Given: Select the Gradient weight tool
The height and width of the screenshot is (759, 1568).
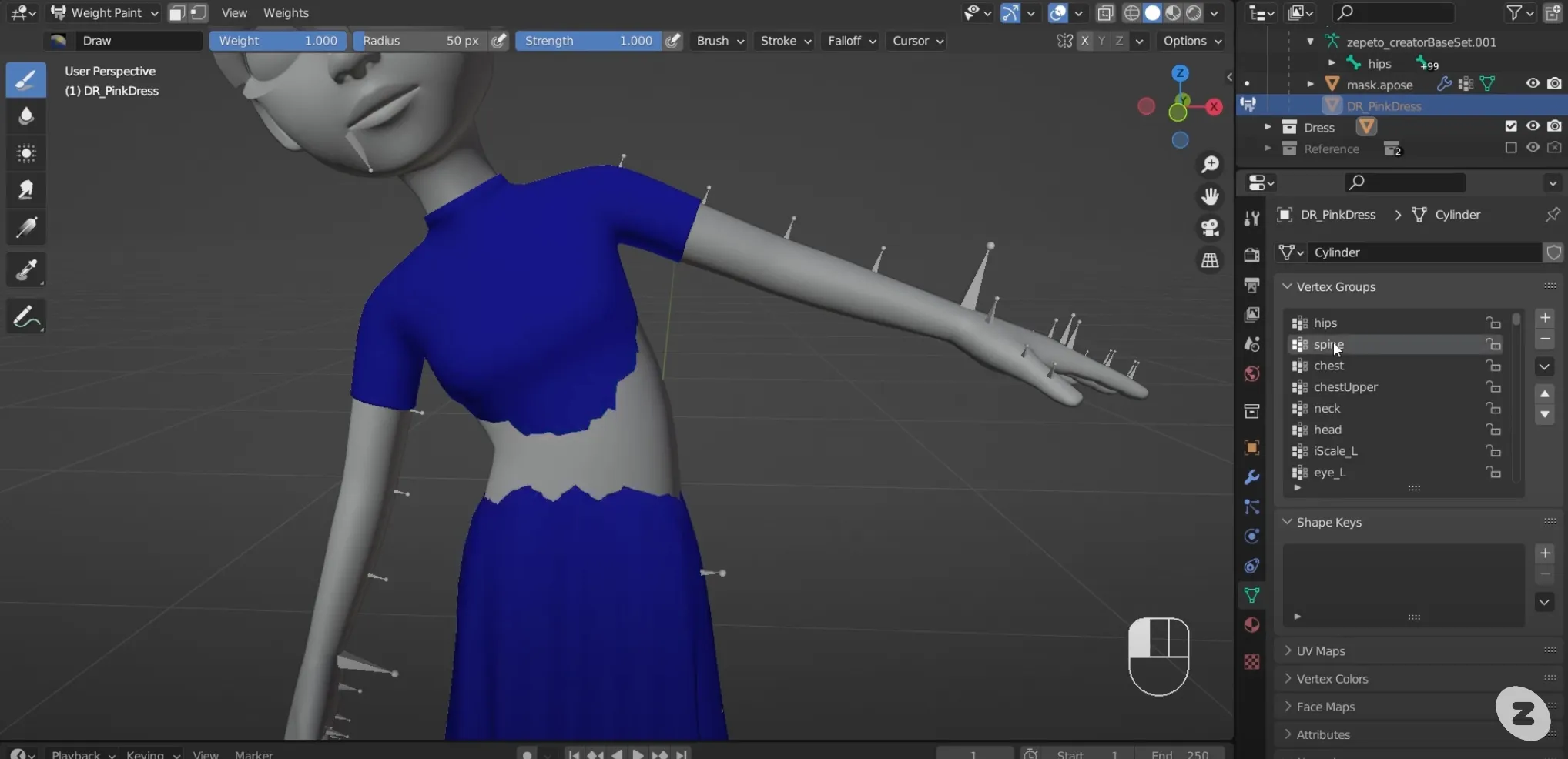Looking at the screenshot, I should tap(26, 228).
